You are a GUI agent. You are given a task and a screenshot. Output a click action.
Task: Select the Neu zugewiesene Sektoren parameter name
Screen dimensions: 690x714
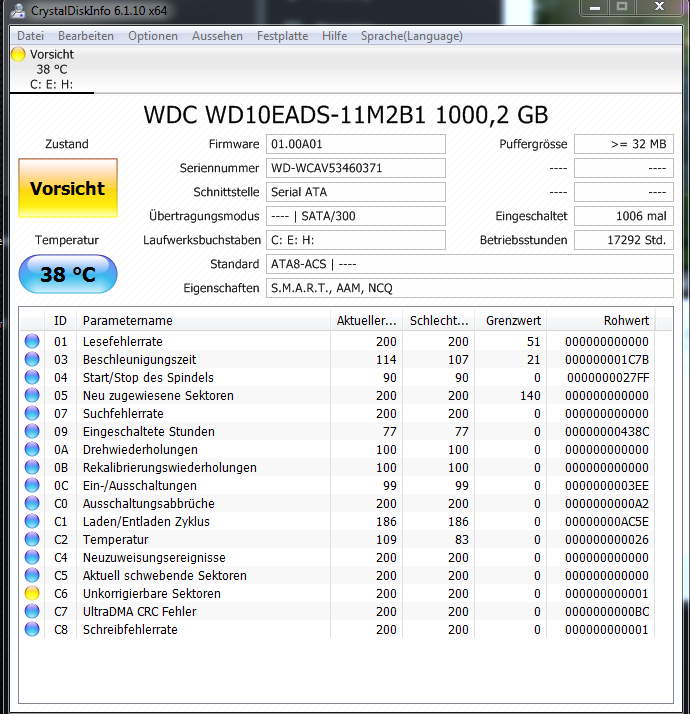[158, 396]
